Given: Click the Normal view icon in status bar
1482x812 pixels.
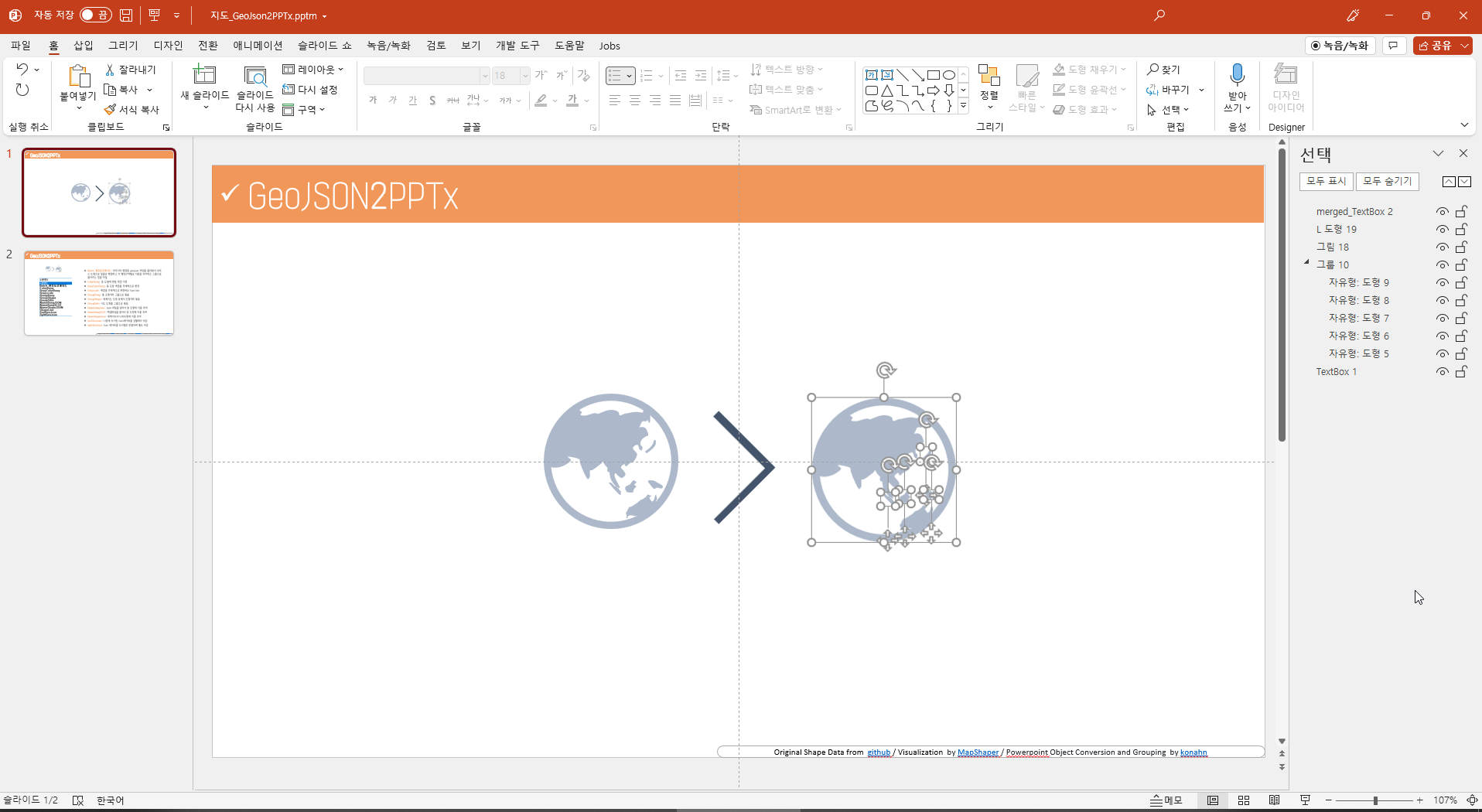Looking at the screenshot, I should pyautogui.click(x=1213, y=800).
